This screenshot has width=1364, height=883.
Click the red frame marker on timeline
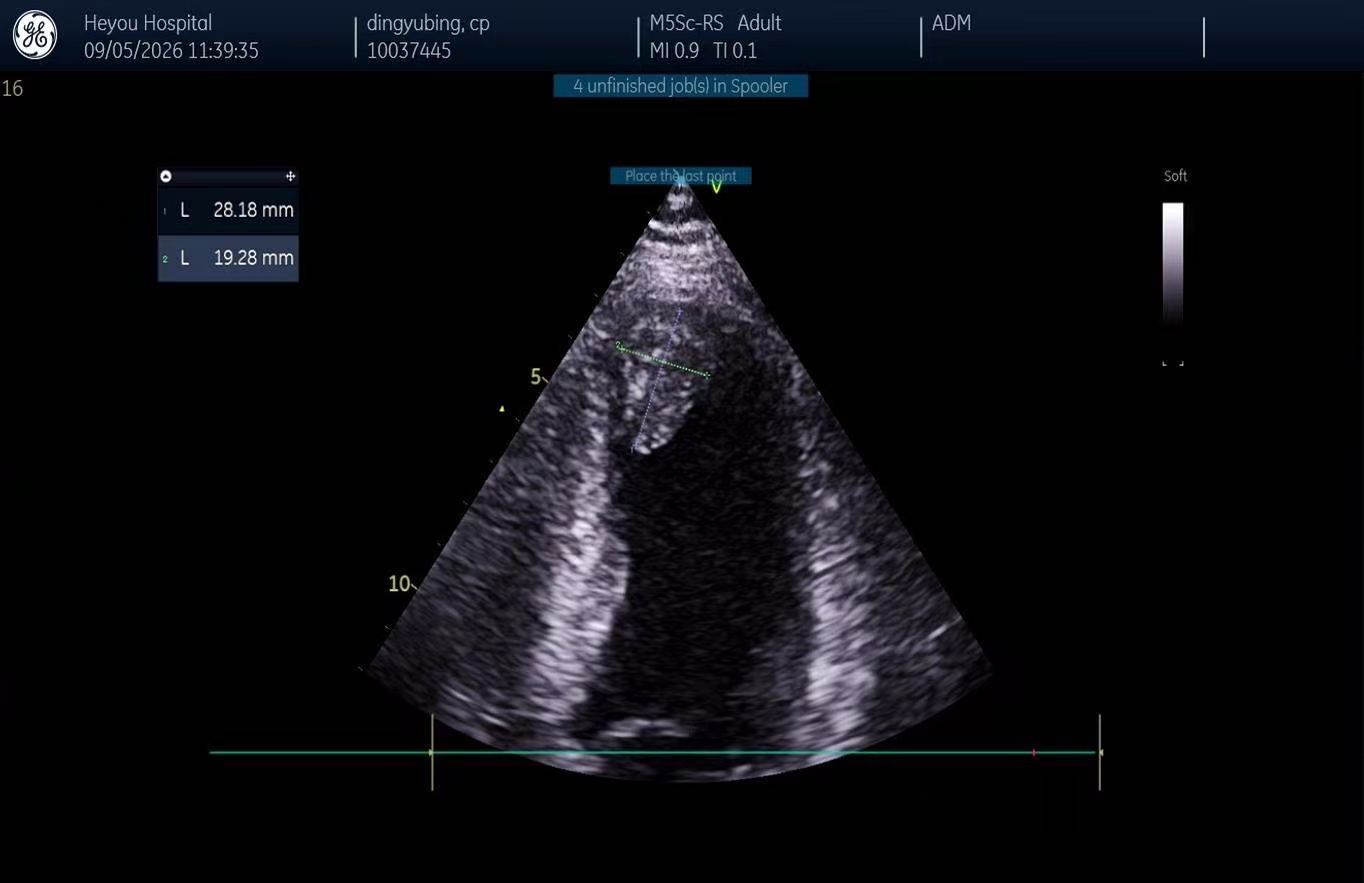point(1034,752)
